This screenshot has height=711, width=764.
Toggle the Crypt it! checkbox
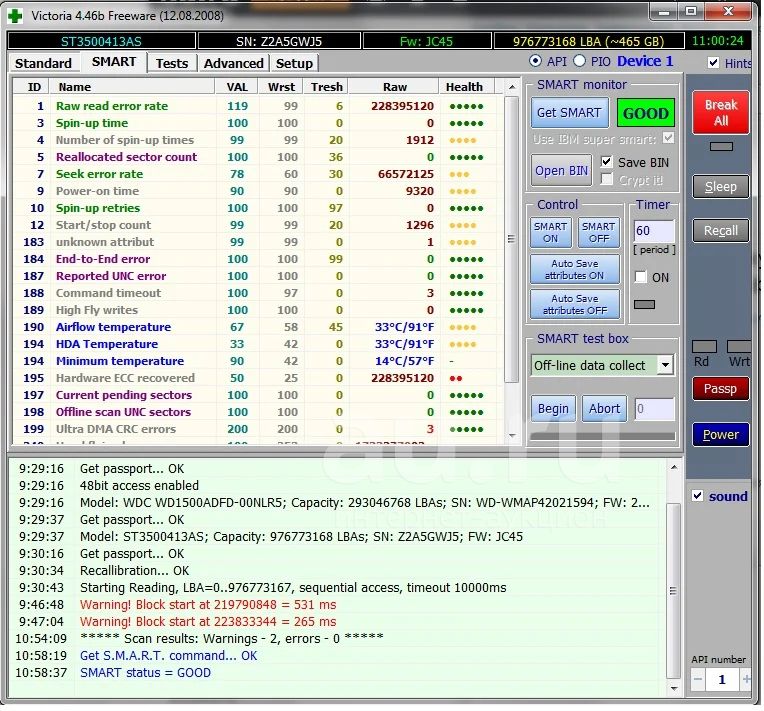[x=606, y=179]
